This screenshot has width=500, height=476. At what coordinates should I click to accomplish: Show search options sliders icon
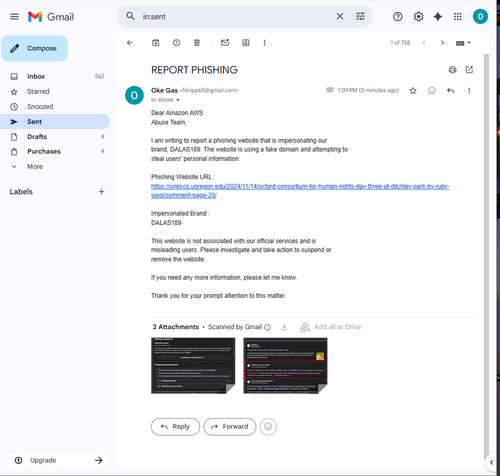point(360,16)
